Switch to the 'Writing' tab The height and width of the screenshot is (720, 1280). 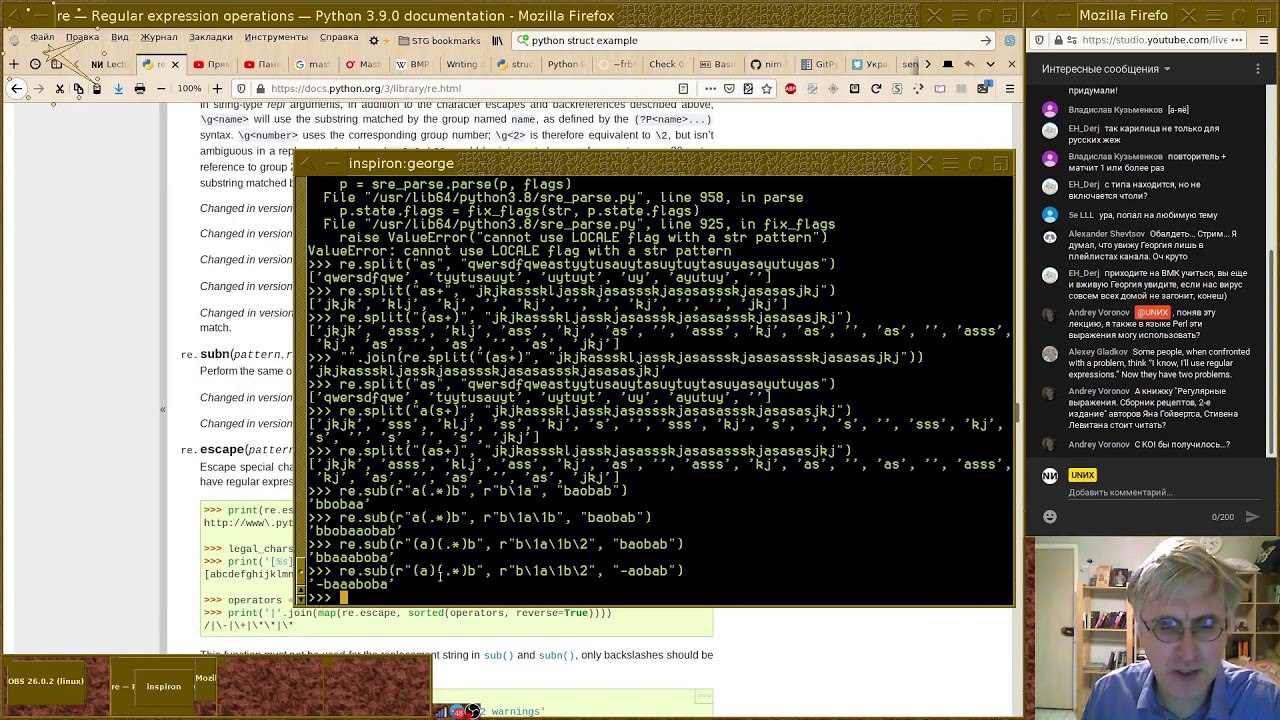point(462,64)
